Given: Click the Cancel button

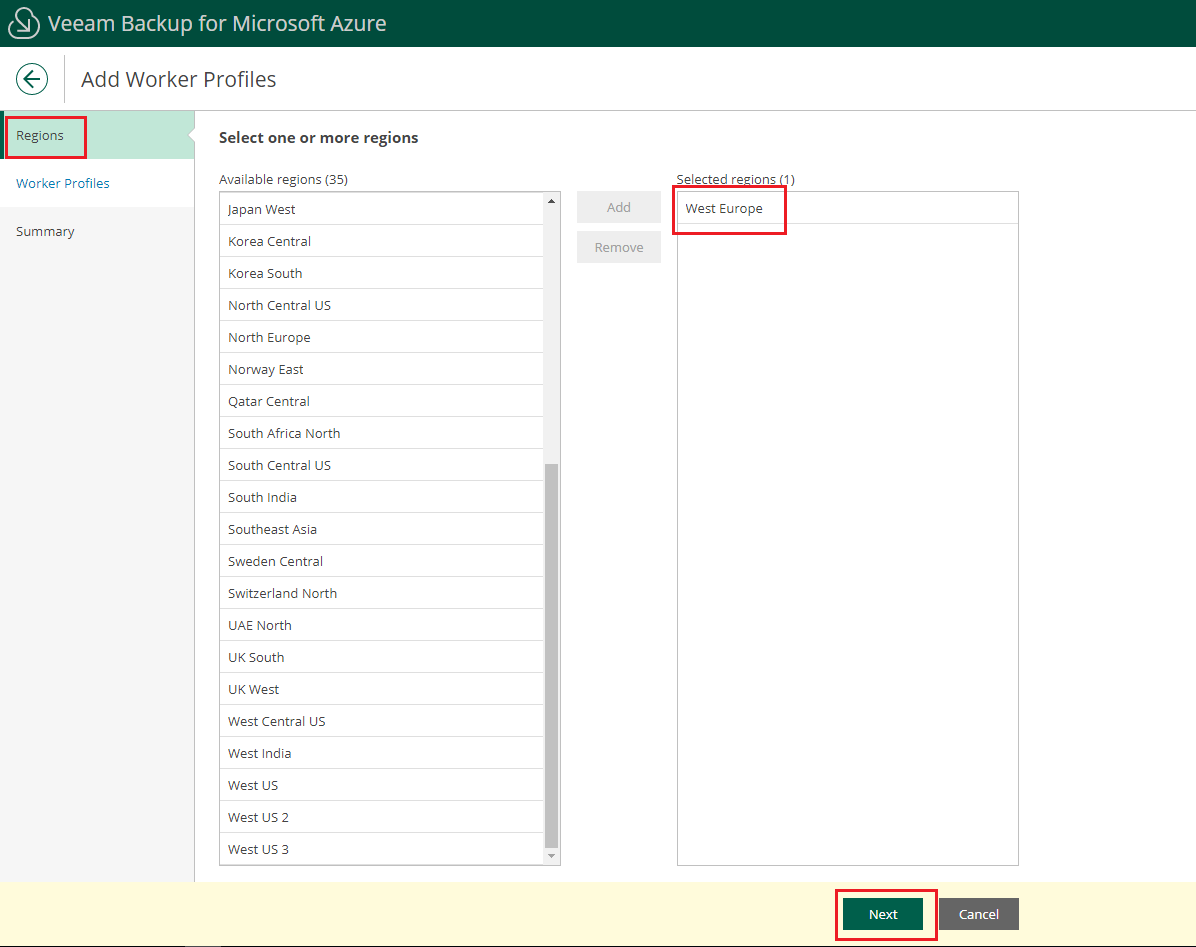Looking at the screenshot, I should 978,914.
